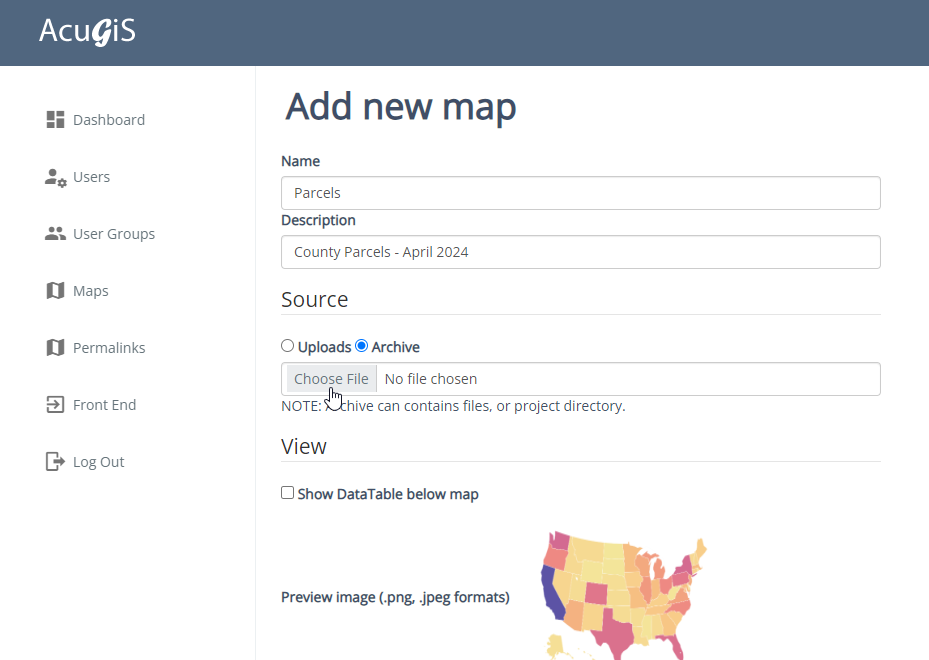Click the Dashboard grid icon

[55, 120]
